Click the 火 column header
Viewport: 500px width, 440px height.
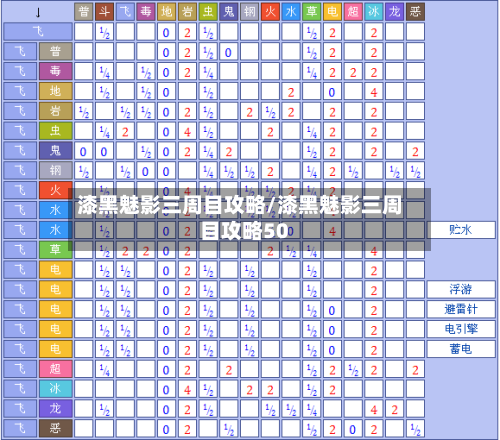(x=270, y=12)
